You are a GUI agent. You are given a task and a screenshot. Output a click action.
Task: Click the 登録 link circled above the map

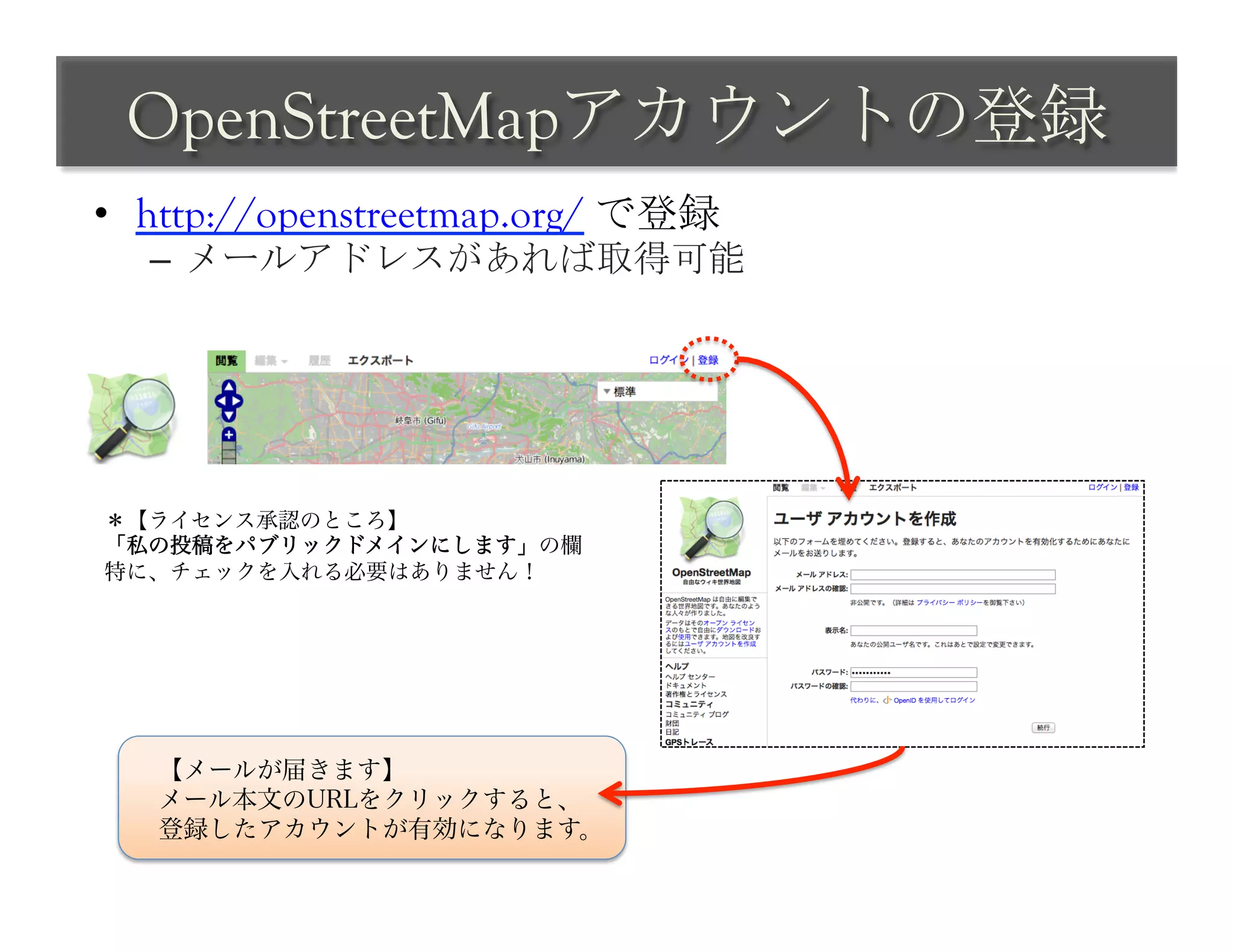click(x=708, y=360)
